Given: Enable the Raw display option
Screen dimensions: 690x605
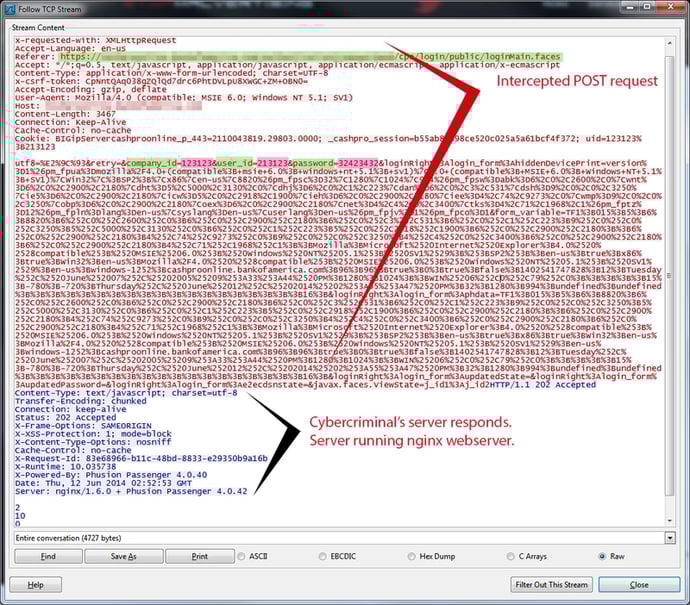Looking at the screenshot, I should 600,556.
